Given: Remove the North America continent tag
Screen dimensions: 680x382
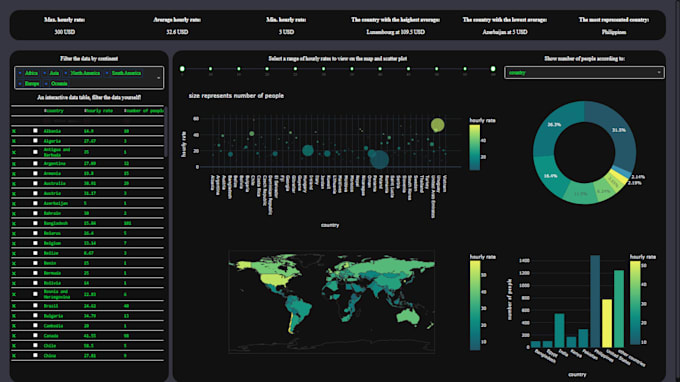Looking at the screenshot, I should pos(66,73).
